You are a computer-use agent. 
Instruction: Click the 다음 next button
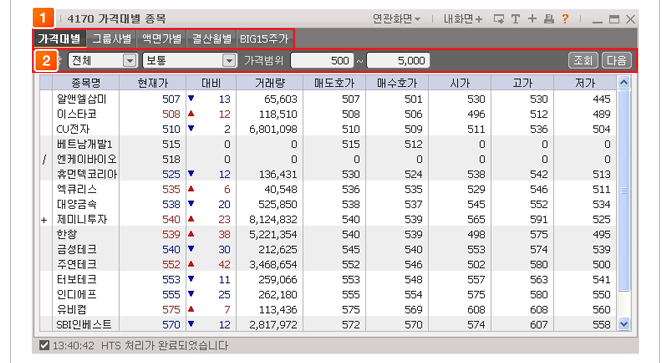point(616,60)
